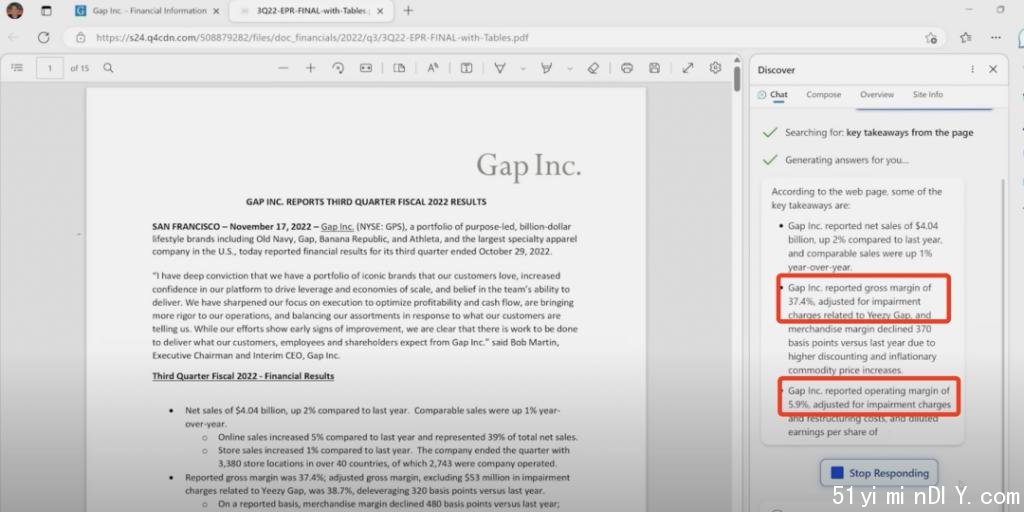Select the Erase tool
This screenshot has width=1024, height=512.
[593, 68]
